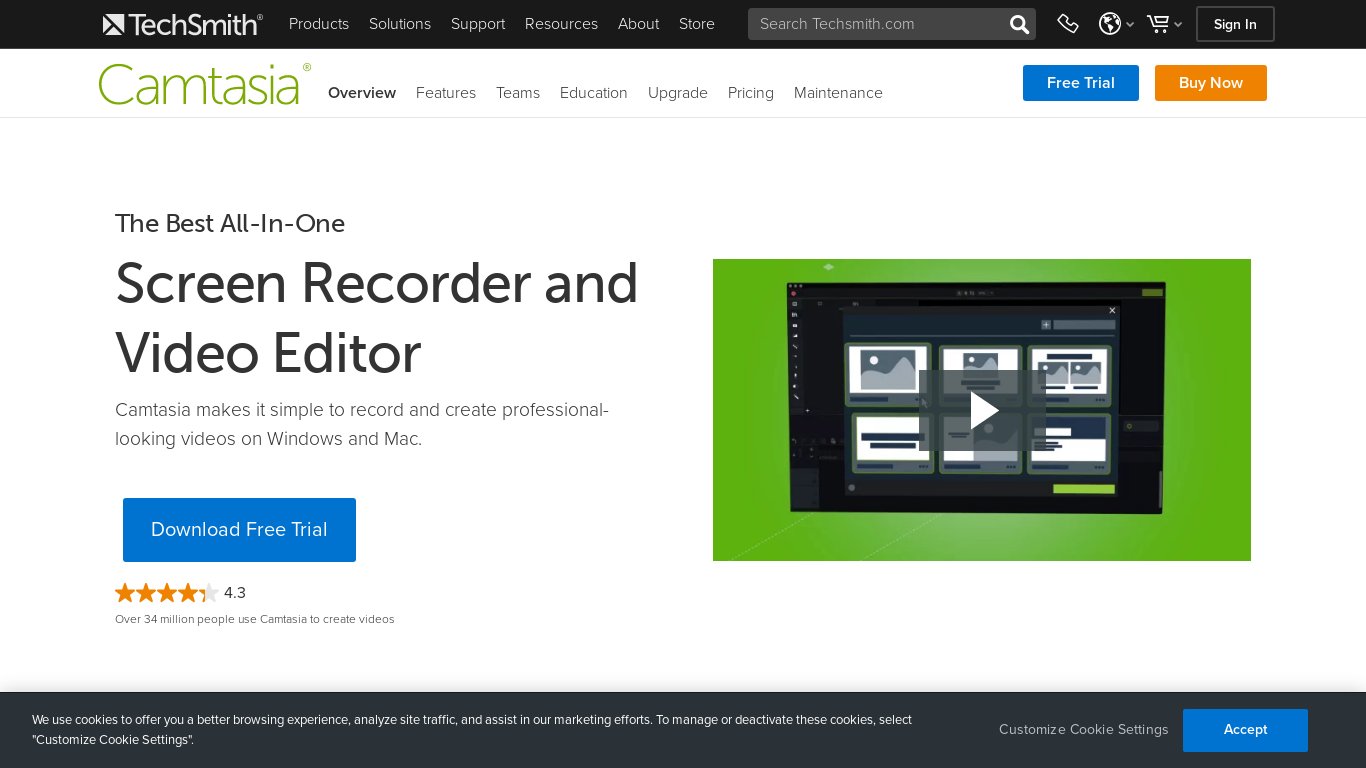Select the Education tab
Screen dimensions: 1366x768
point(594,93)
